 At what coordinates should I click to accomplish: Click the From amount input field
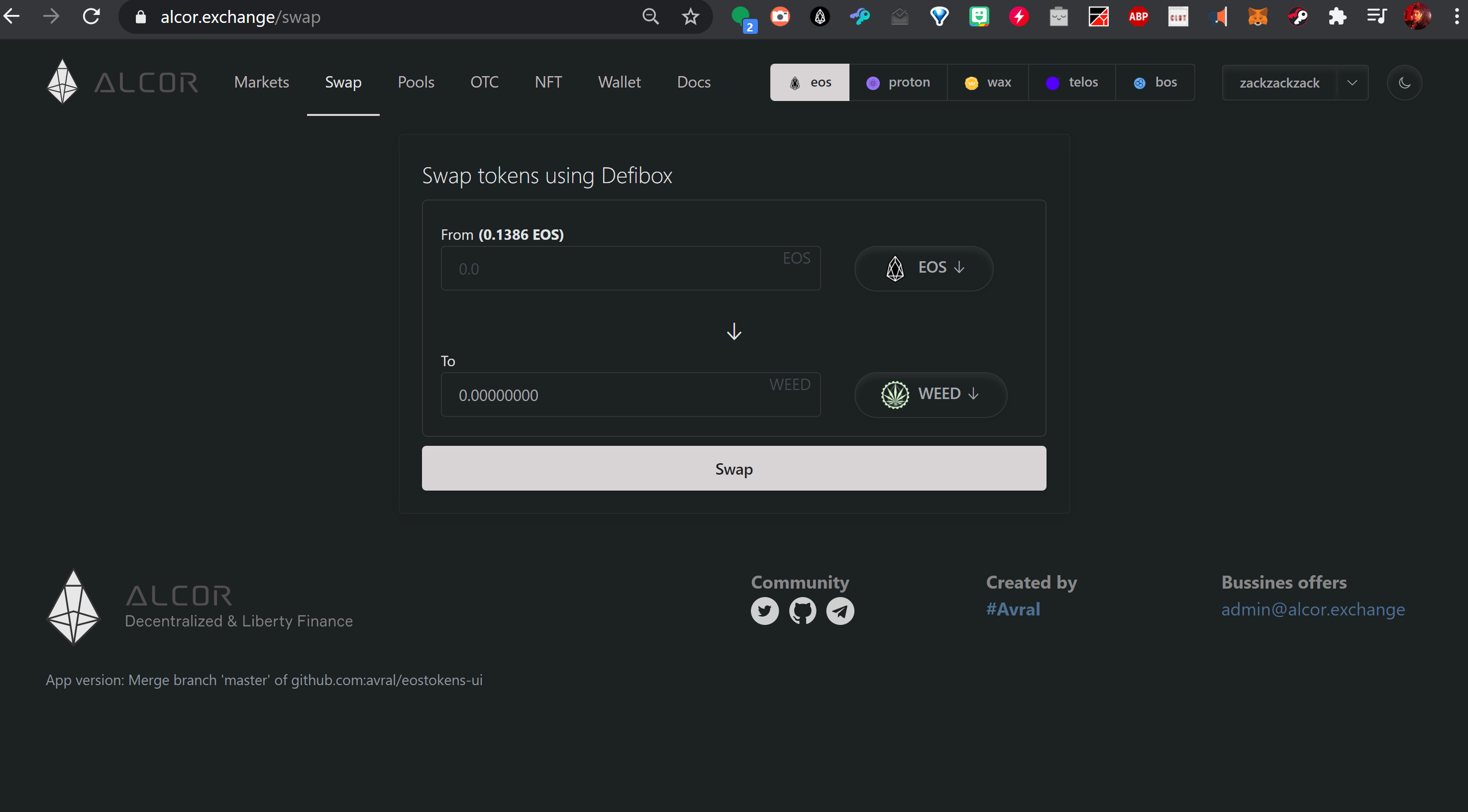click(631, 268)
